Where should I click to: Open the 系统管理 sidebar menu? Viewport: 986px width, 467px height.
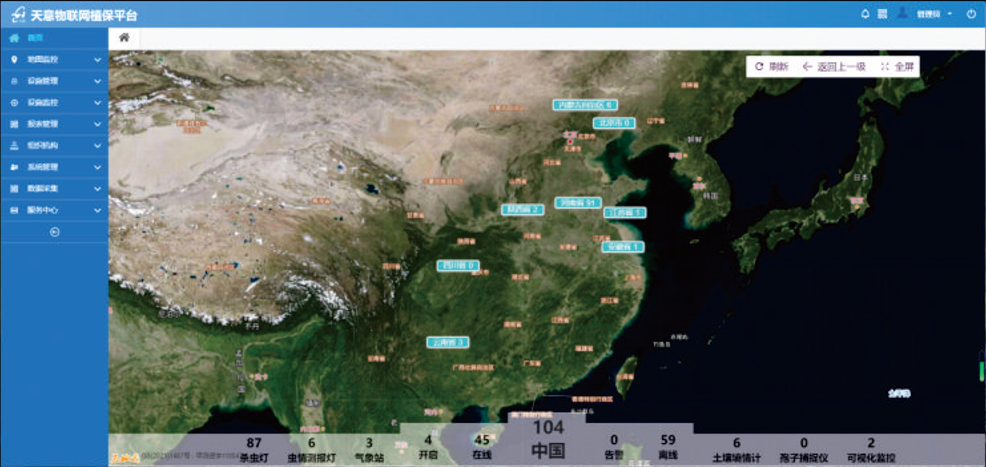pyautogui.click(x=43, y=167)
